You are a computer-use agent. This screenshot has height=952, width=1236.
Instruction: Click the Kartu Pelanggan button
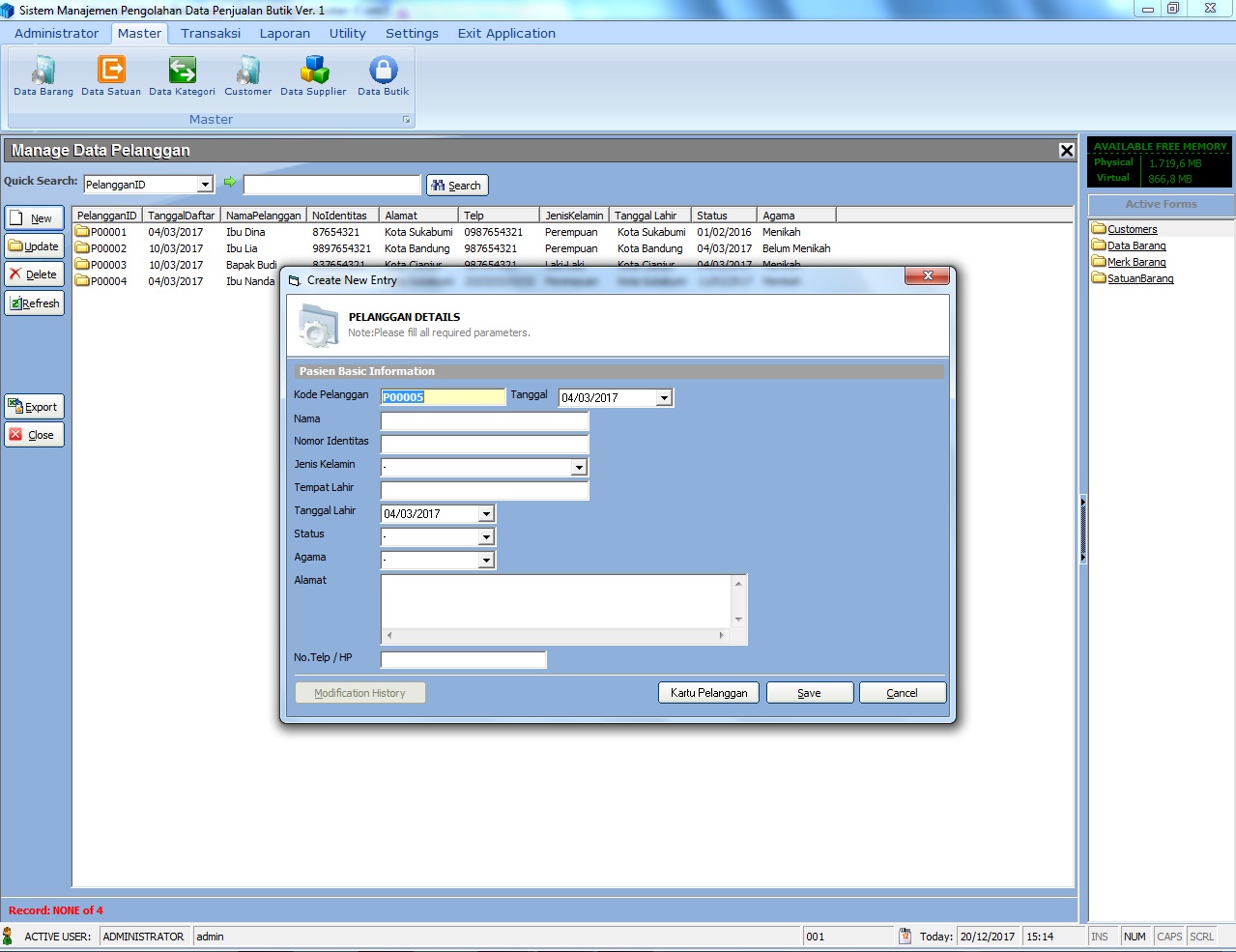[708, 692]
